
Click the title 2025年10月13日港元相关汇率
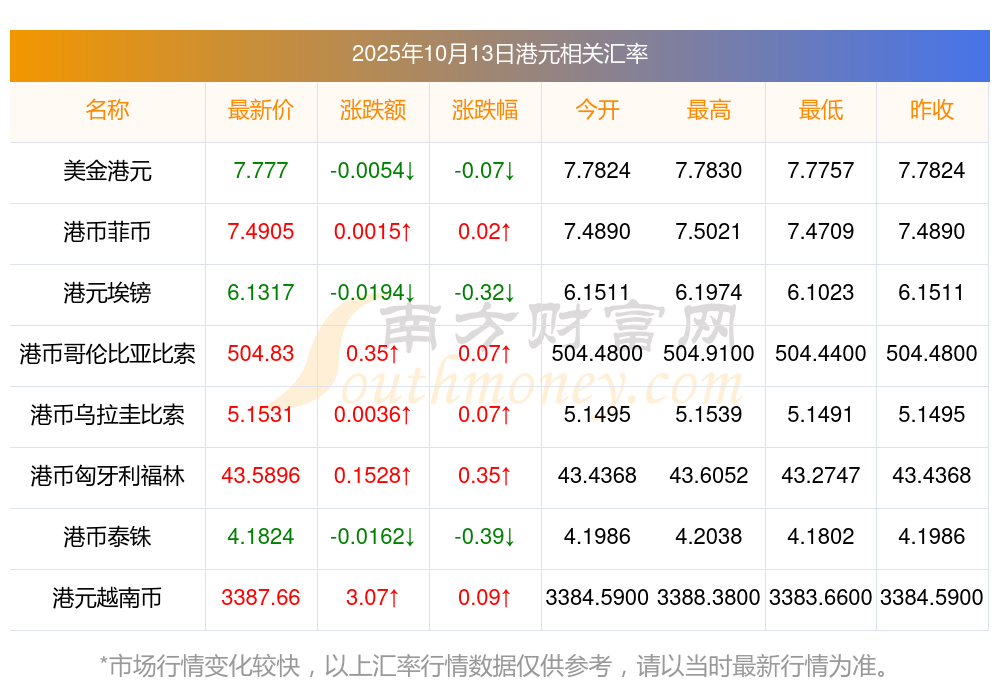[499, 54]
